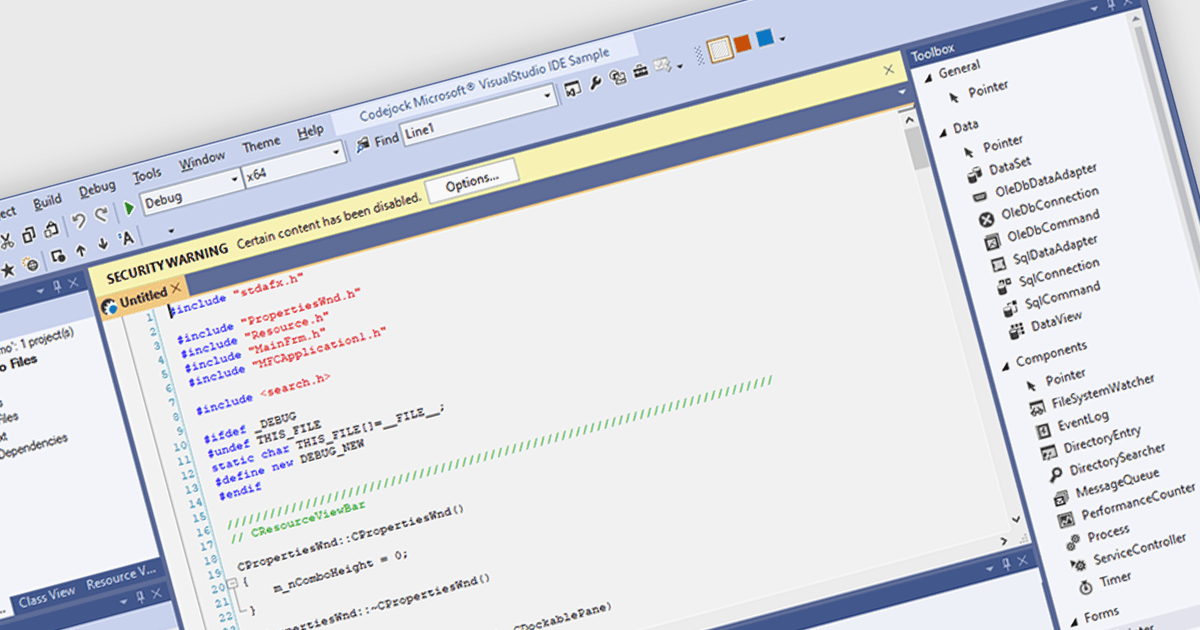Screen dimensions: 1200x630
Task: Click the star bookmark icon
Action: pyautogui.click(x=8, y=269)
